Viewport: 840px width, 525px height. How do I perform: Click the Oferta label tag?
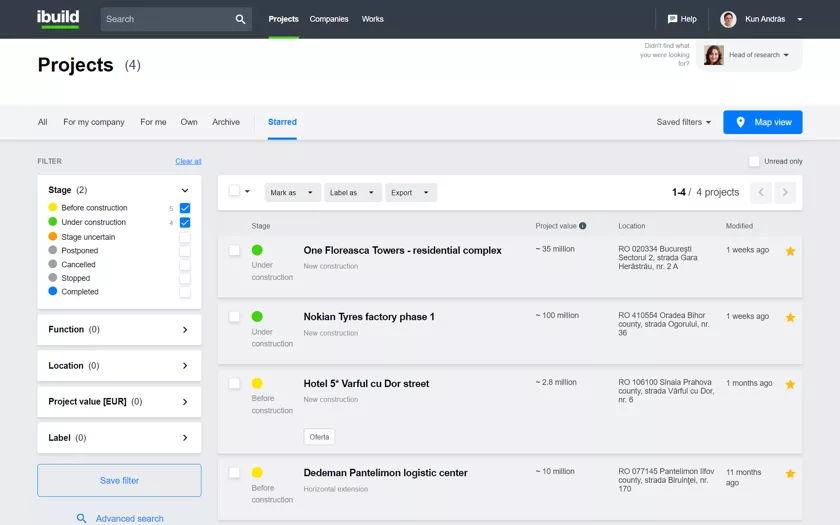(x=319, y=437)
